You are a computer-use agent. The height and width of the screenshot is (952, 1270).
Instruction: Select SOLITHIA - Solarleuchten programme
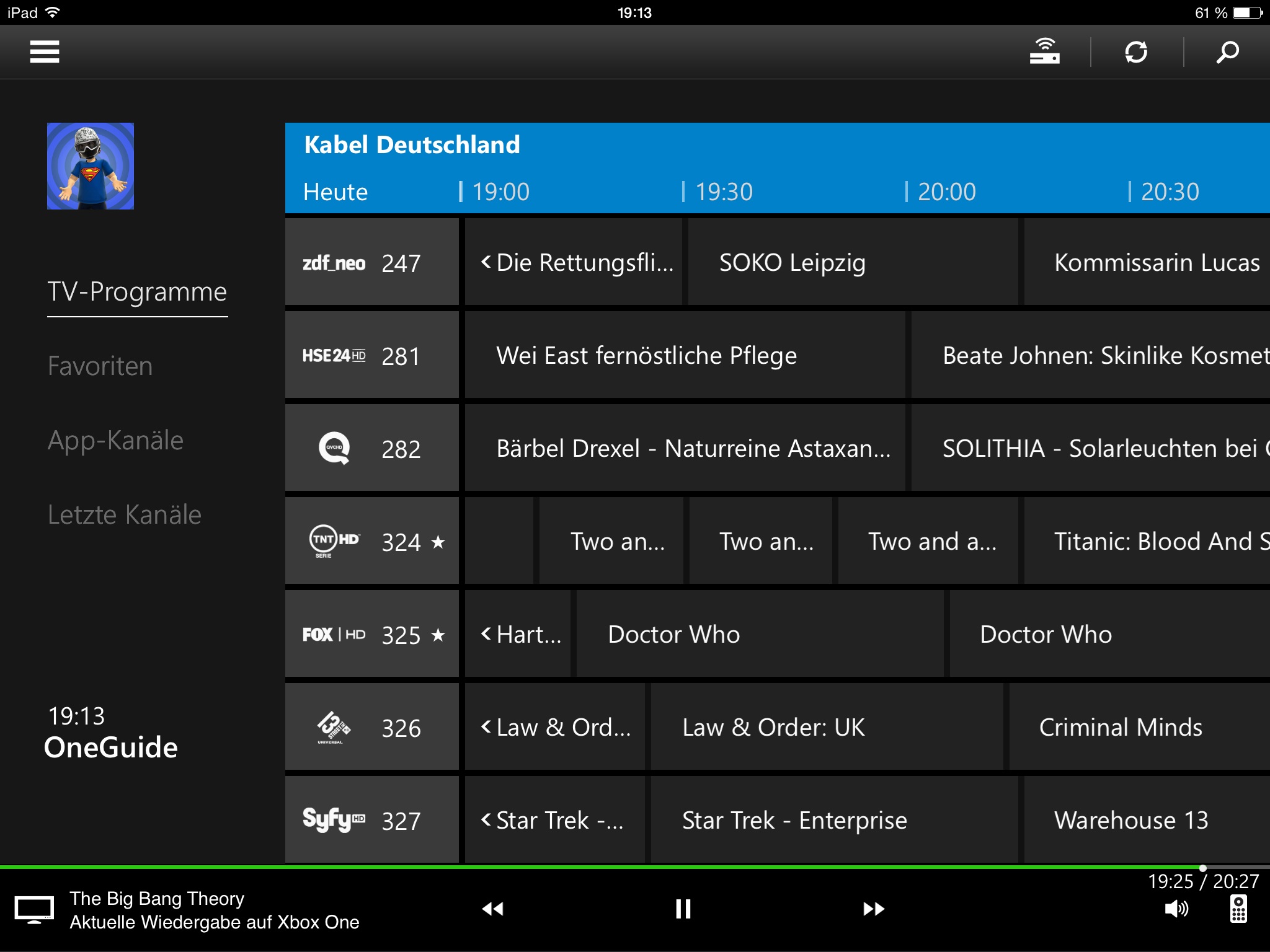click(x=1091, y=448)
